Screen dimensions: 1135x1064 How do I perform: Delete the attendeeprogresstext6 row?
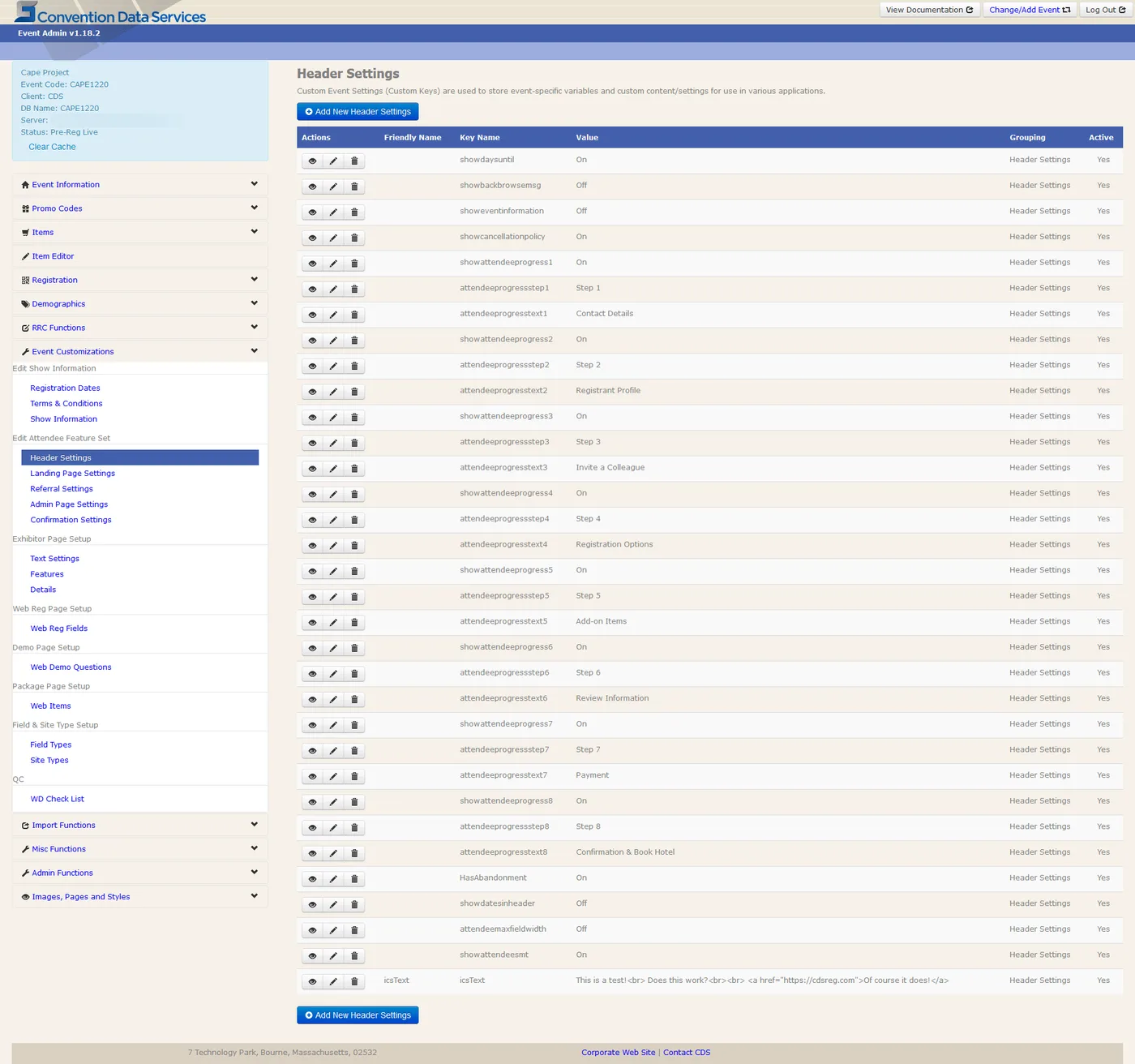click(354, 700)
